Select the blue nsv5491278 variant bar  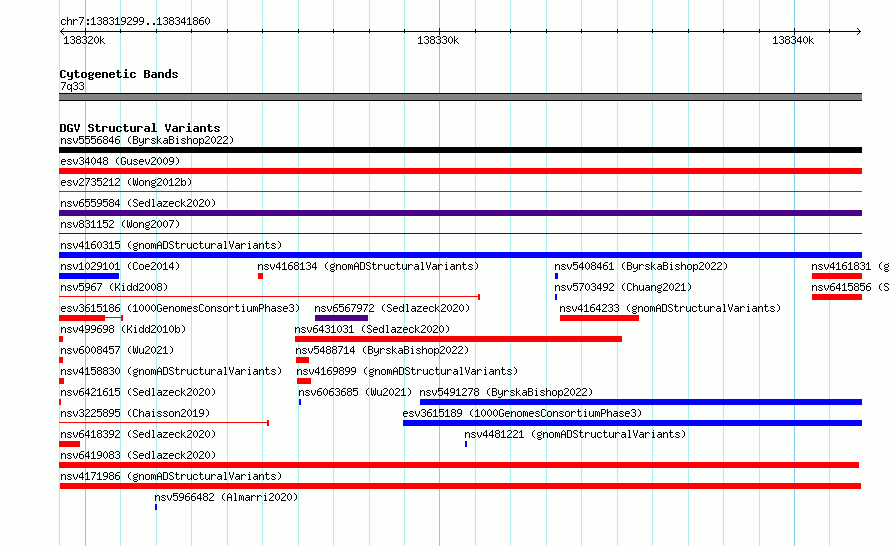click(x=641, y=402)
